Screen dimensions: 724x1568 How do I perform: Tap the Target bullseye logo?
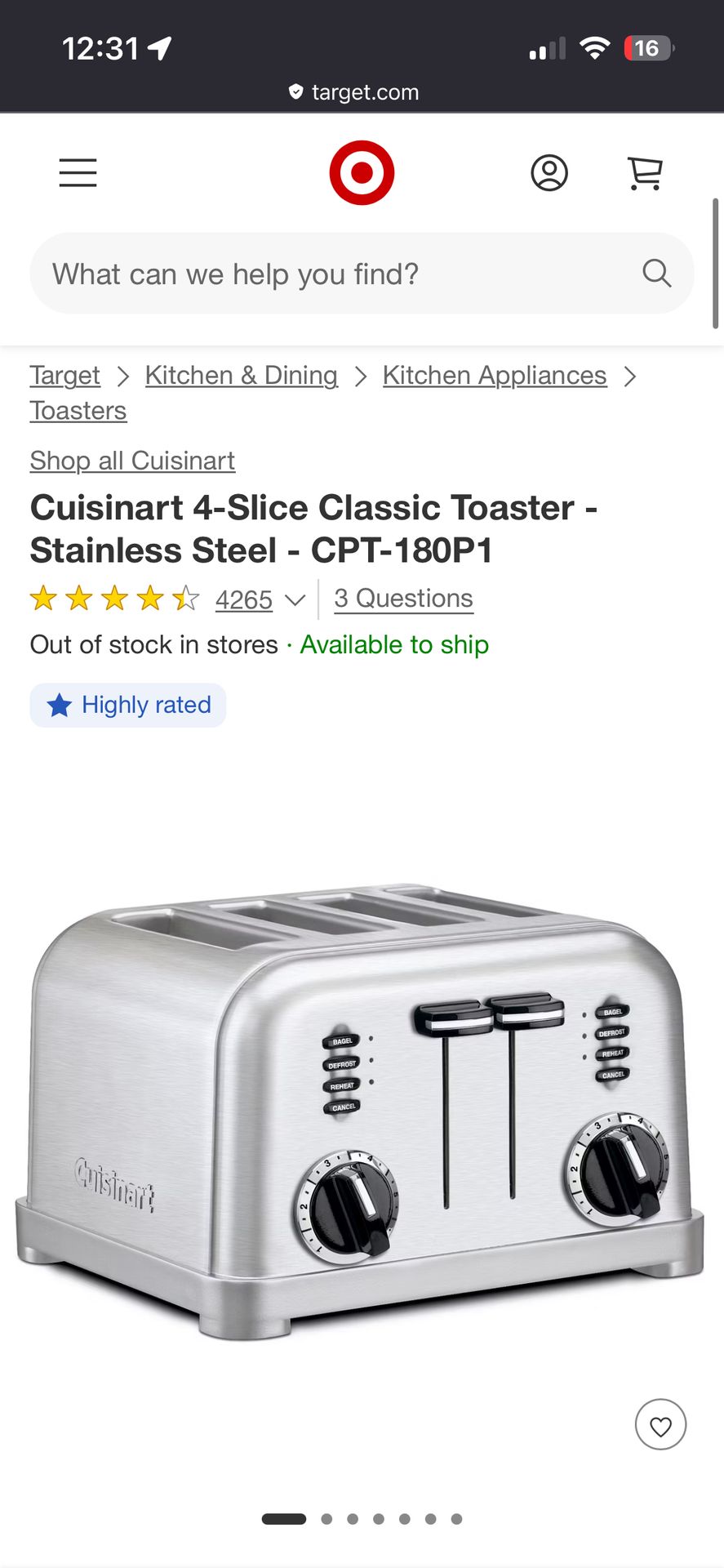coord(362,173)
